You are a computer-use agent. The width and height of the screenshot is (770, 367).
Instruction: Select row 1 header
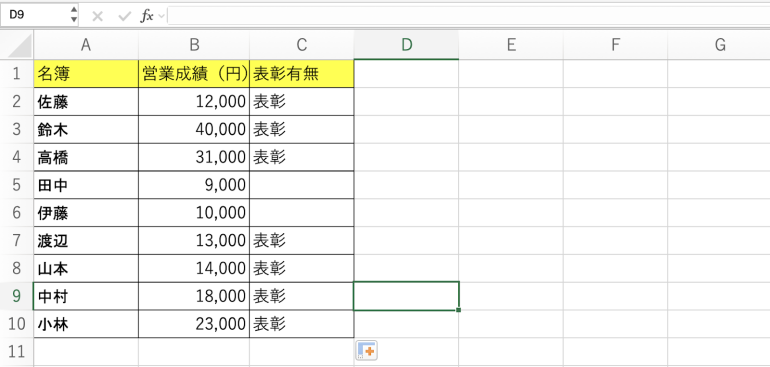pyautogui.click(x=17, y=74)
